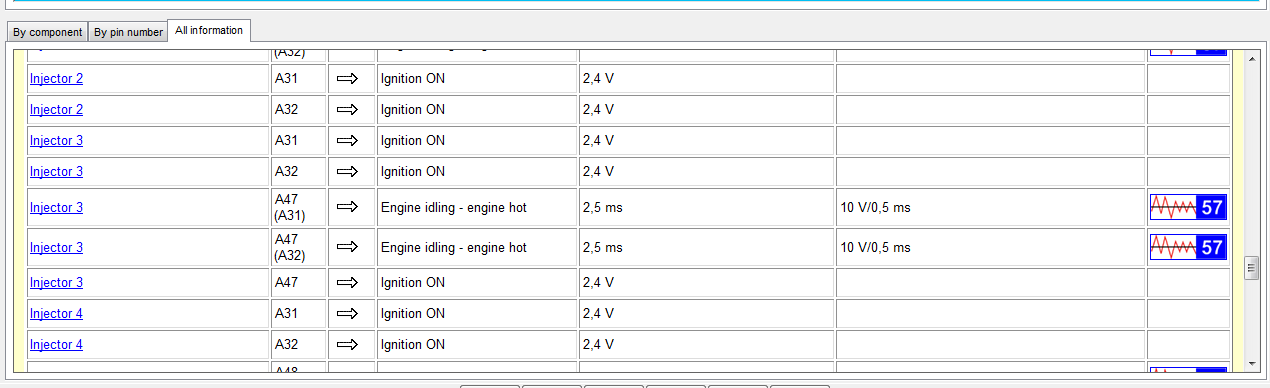
Task: Click signal arrow icon in Injector 4 A32 row
Action: pos(347,344)
